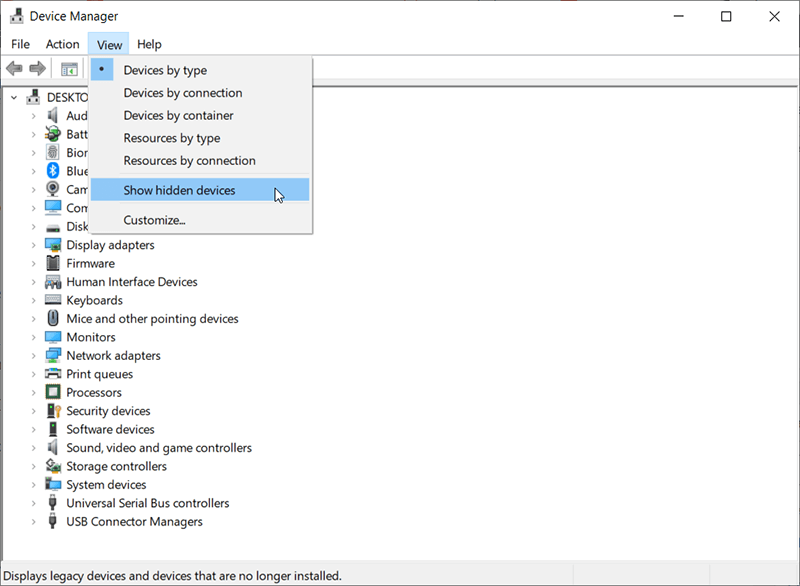
Task: Click the Biometric fingerprint category icon
Action: tap(53, 152)
